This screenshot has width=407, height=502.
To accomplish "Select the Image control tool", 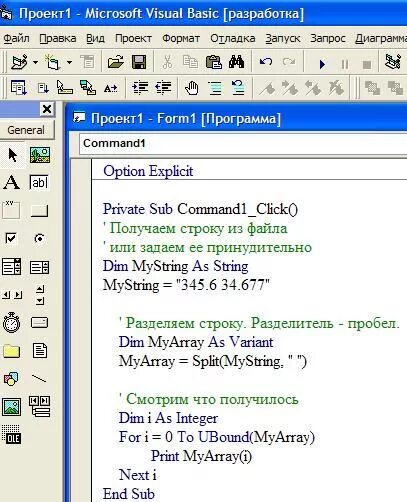I will [12, 407].
